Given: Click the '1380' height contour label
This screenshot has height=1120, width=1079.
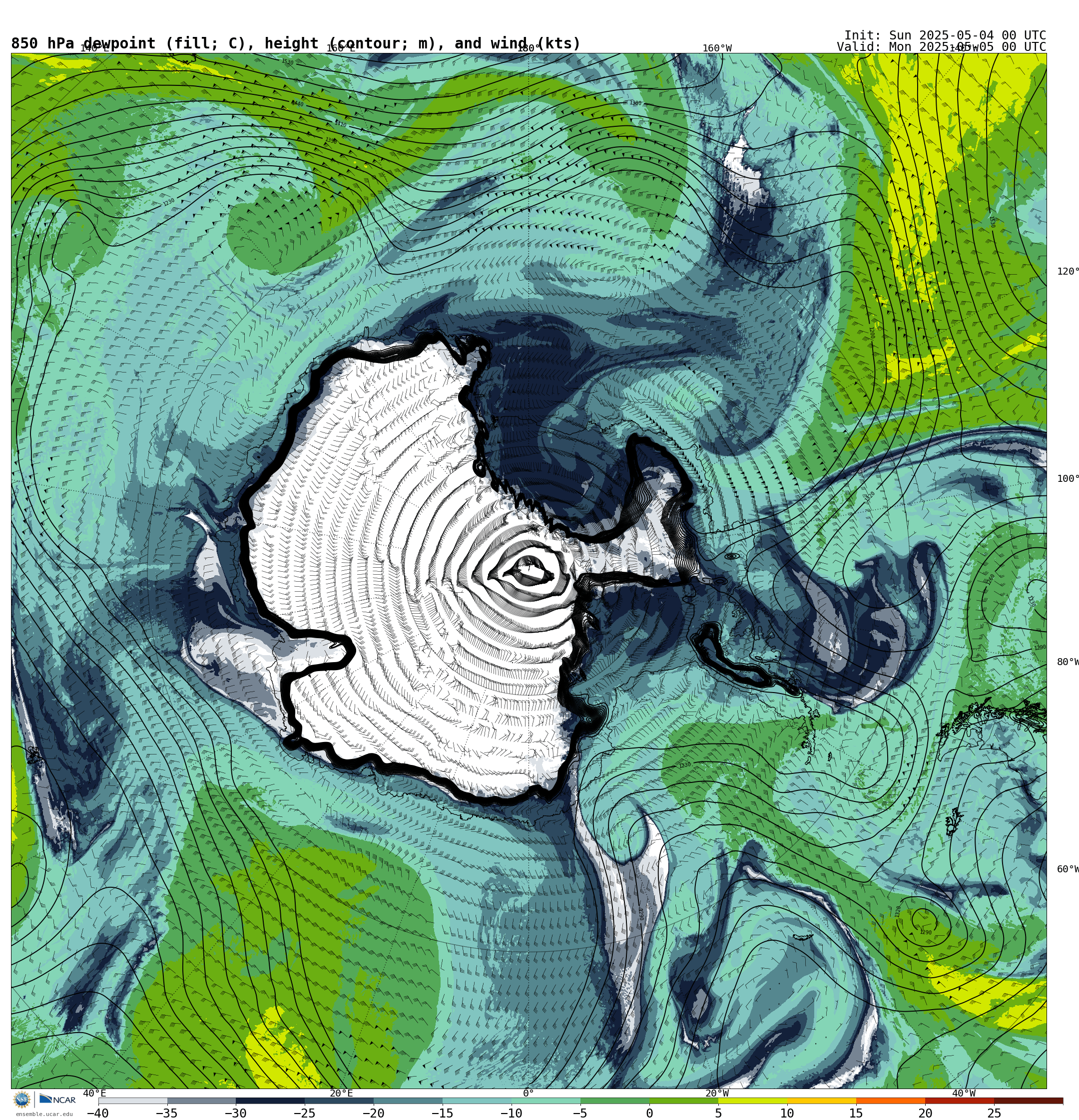Looking at the screenshot, I should (x=635, y=103).
